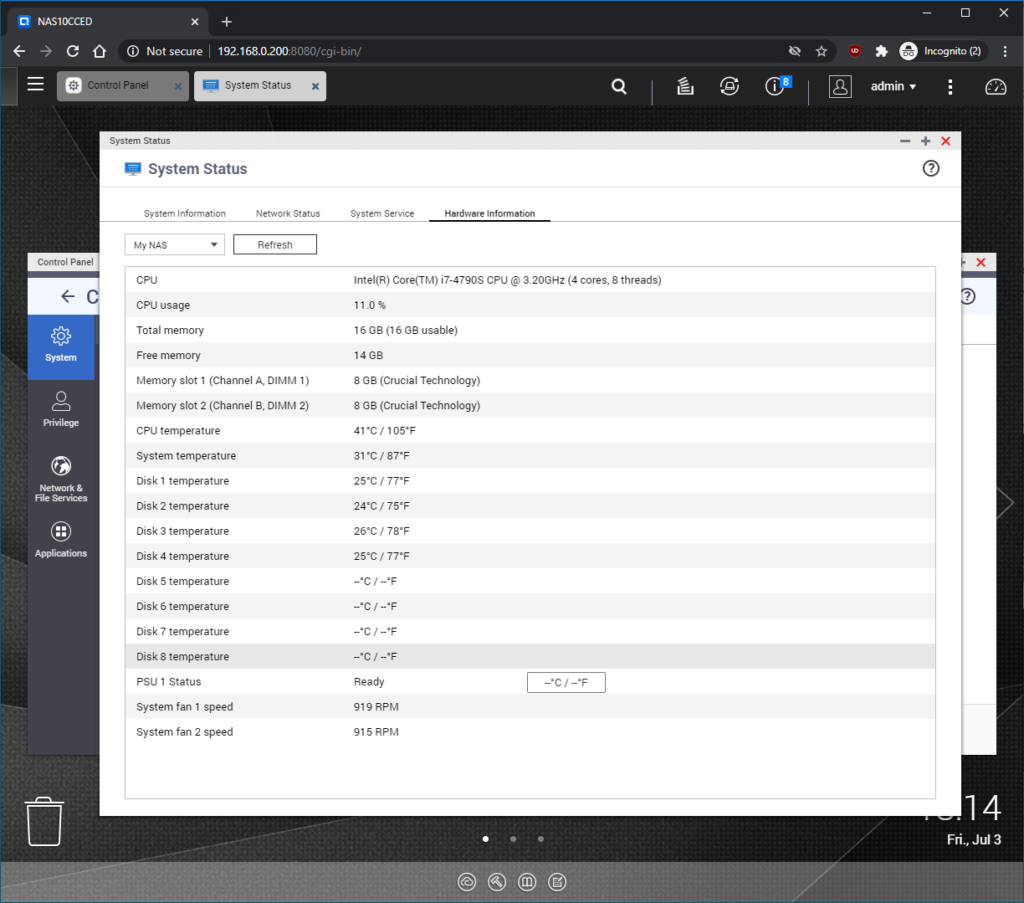Open the uBlock Origin extension icon
Viewport: 1024px width, 903px height.
pos(854,51)
